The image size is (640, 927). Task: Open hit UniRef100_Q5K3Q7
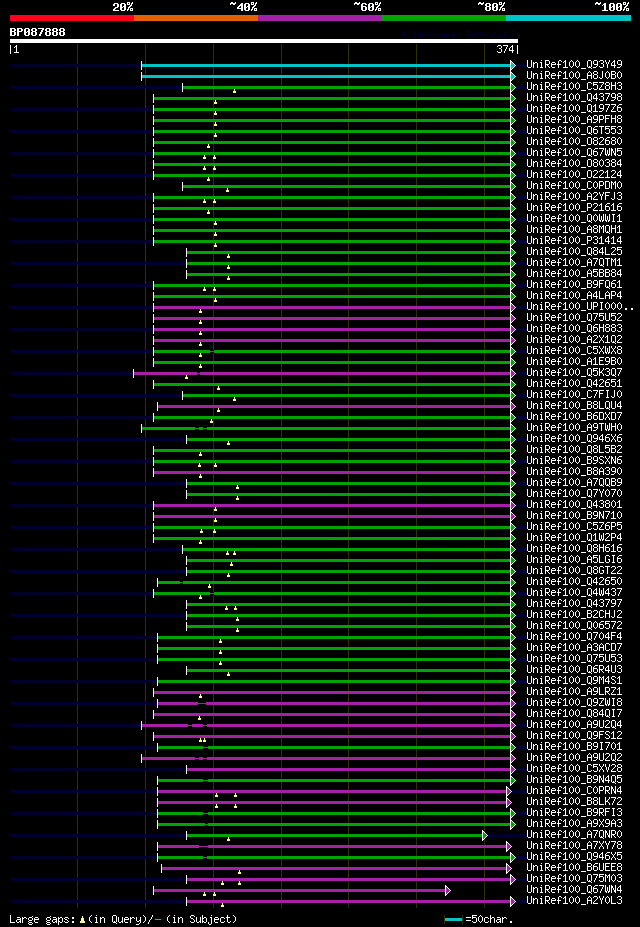tap(574, 372)
